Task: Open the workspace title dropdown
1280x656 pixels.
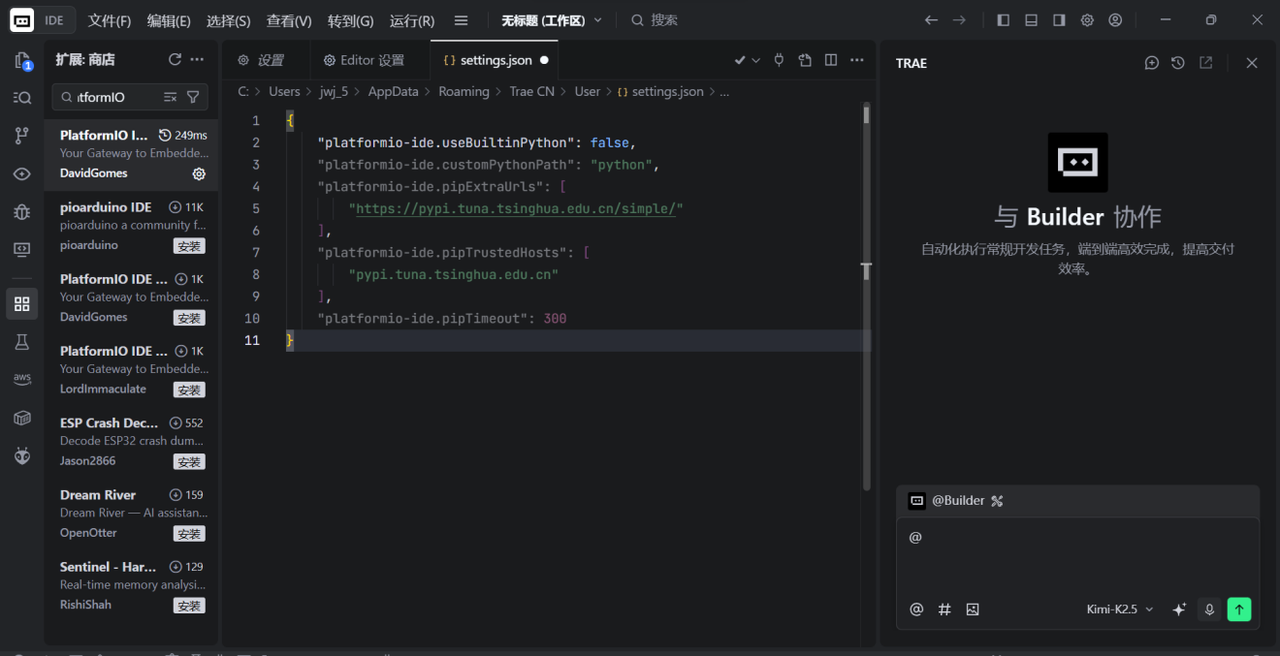Action: 552,20
